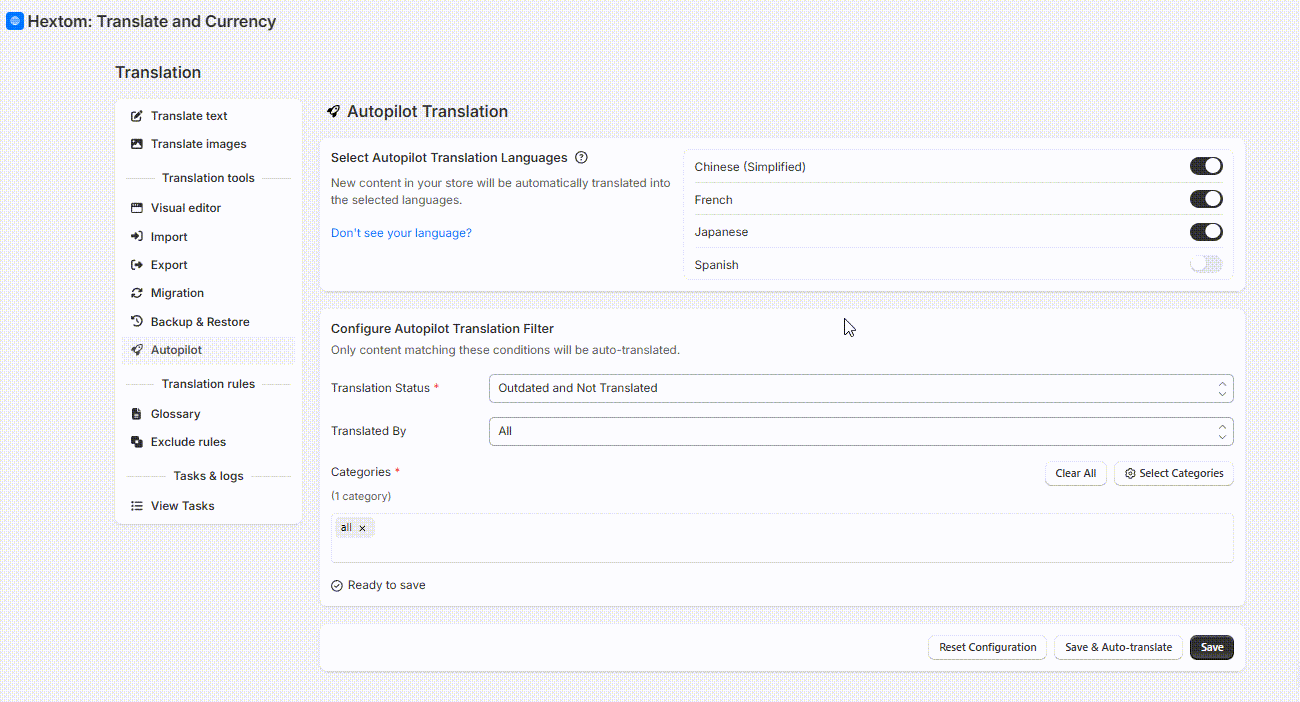Click the dark Save button
The height and width of the screenshot is (702, 1300).
1212,648
